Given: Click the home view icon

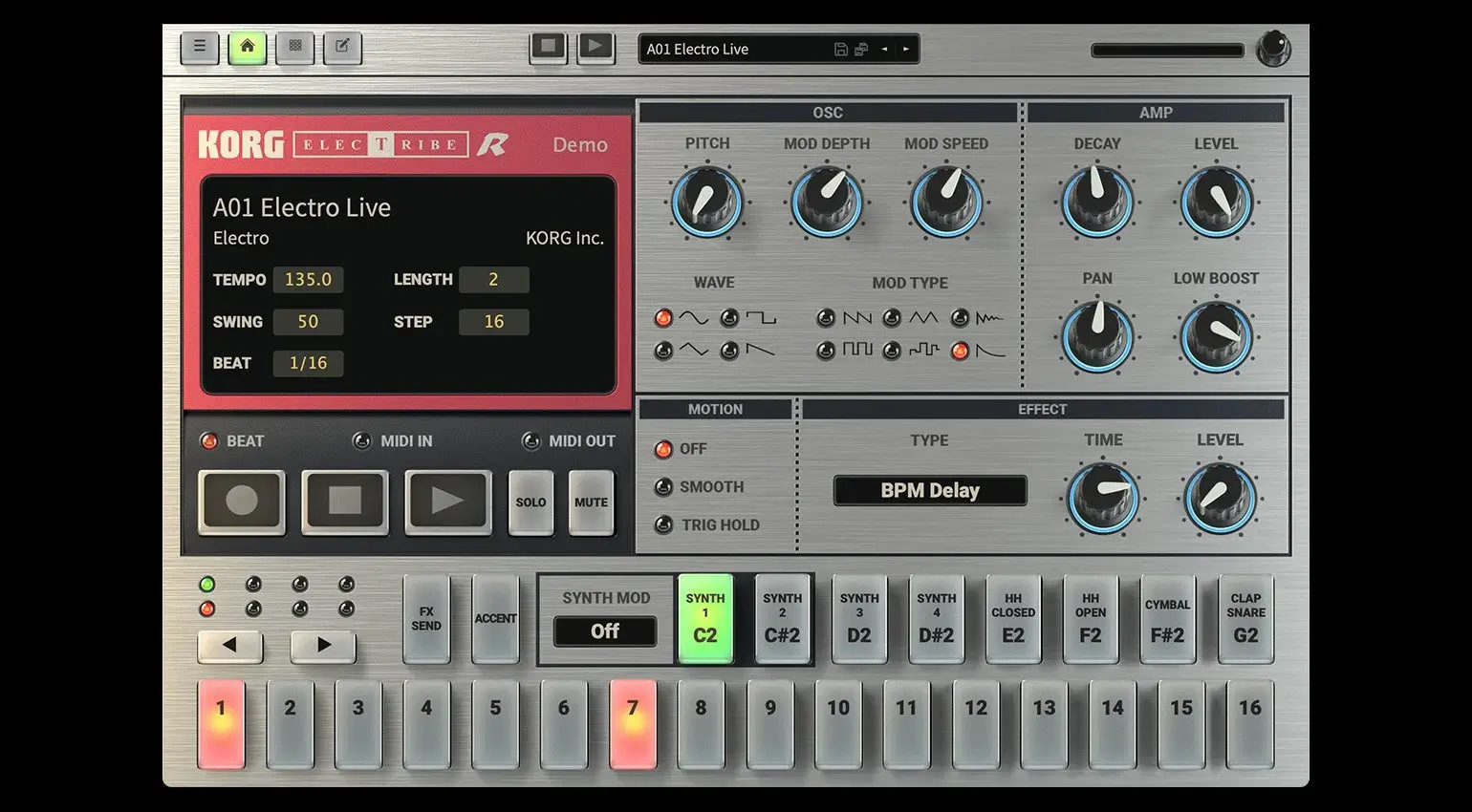Looking at the screenshot, I should coord(247,47).
